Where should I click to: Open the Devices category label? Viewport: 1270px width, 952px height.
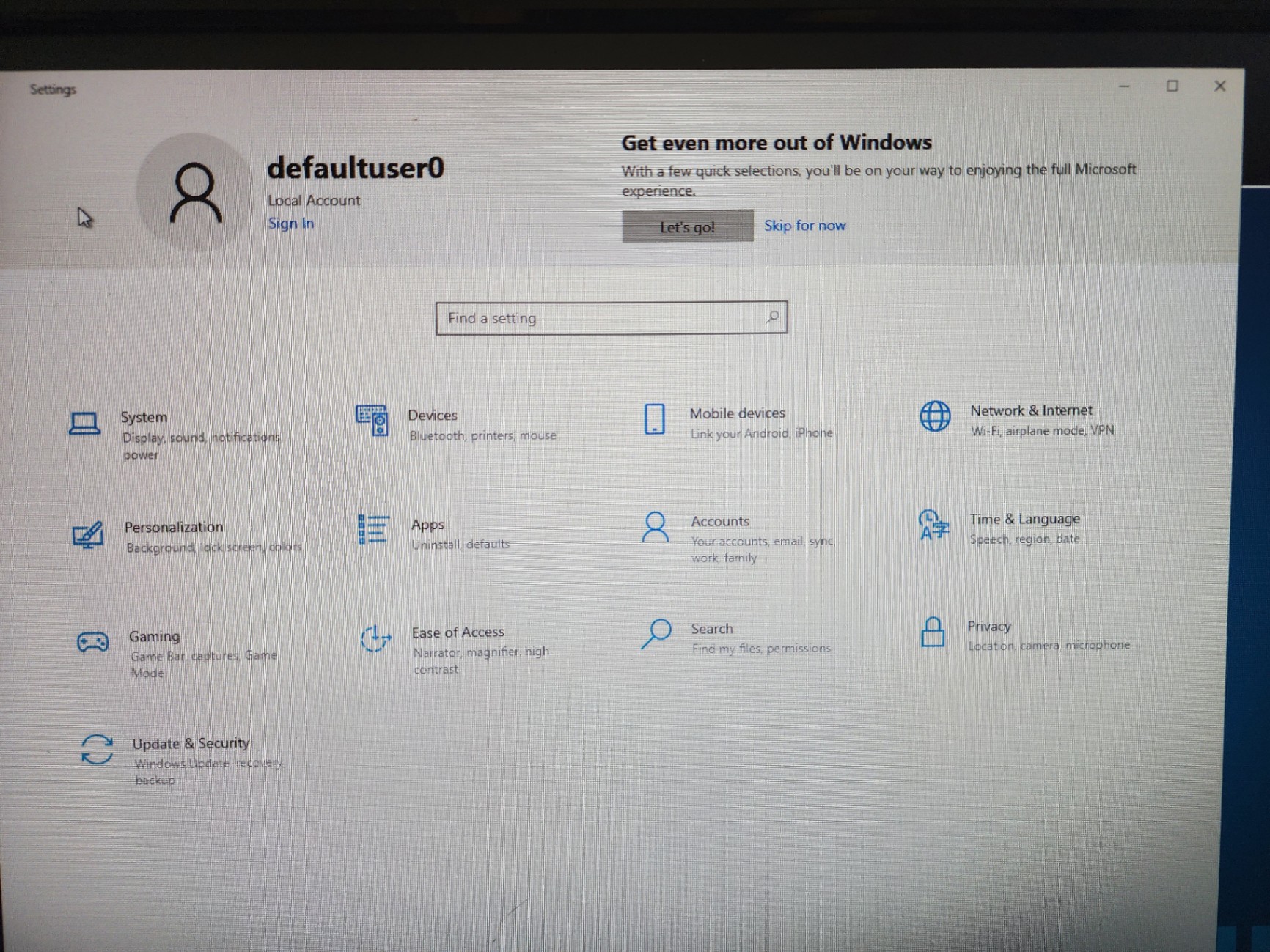coord(433,415)
